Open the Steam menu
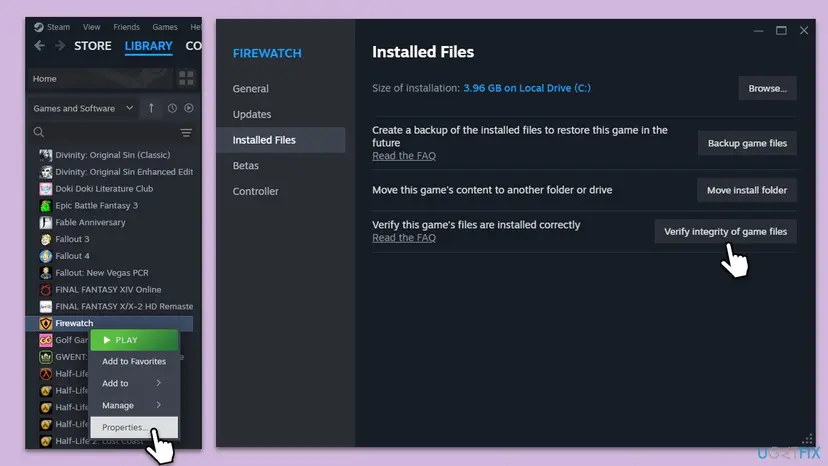 pyautogui.click(x=58, y=27)
